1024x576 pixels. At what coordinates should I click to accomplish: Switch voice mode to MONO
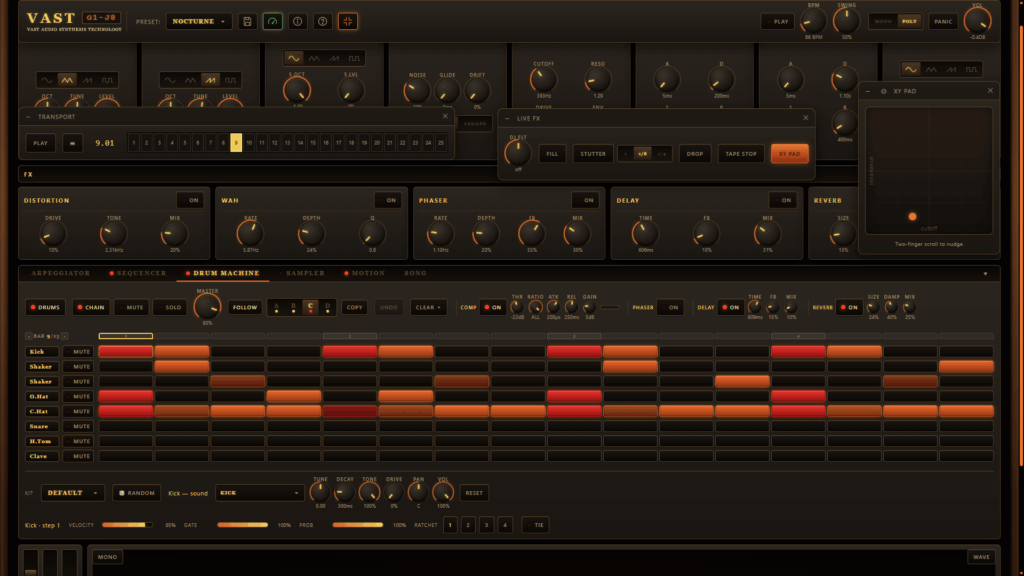(x=883, y=22)
